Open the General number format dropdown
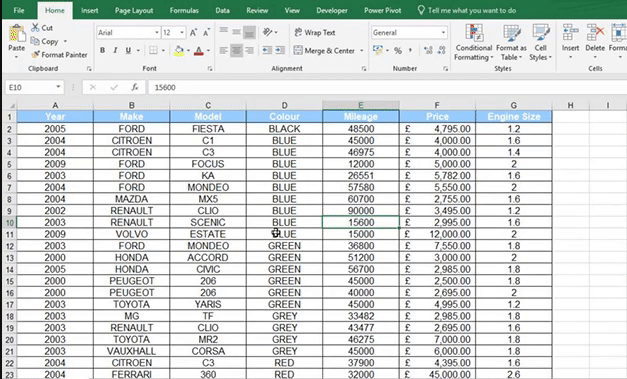This screenshot has height=379, width=627. [x=443, y=33]
